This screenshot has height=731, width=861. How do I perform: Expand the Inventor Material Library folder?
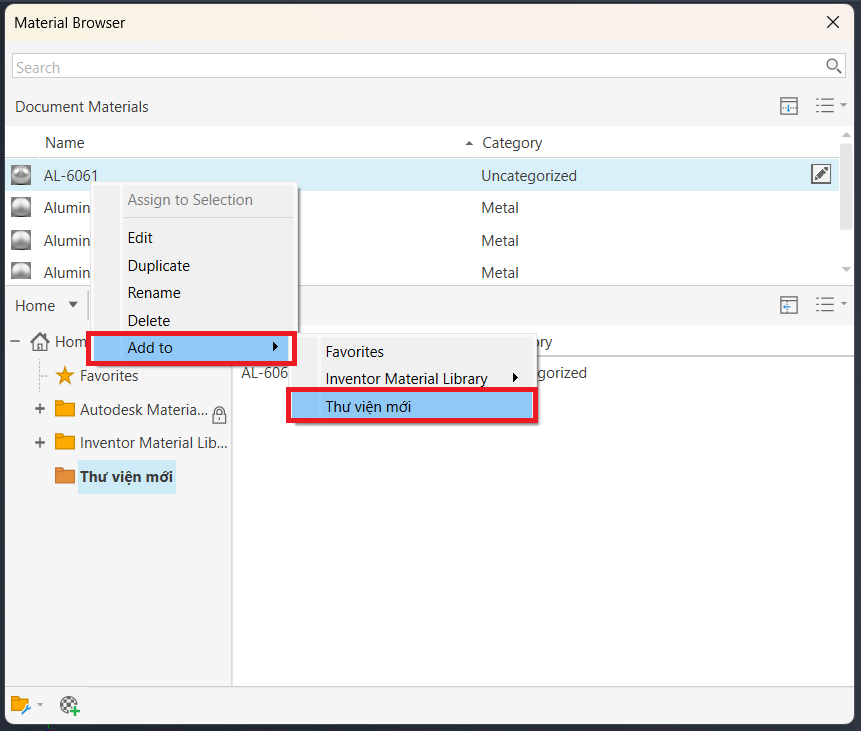pos(40,443)
